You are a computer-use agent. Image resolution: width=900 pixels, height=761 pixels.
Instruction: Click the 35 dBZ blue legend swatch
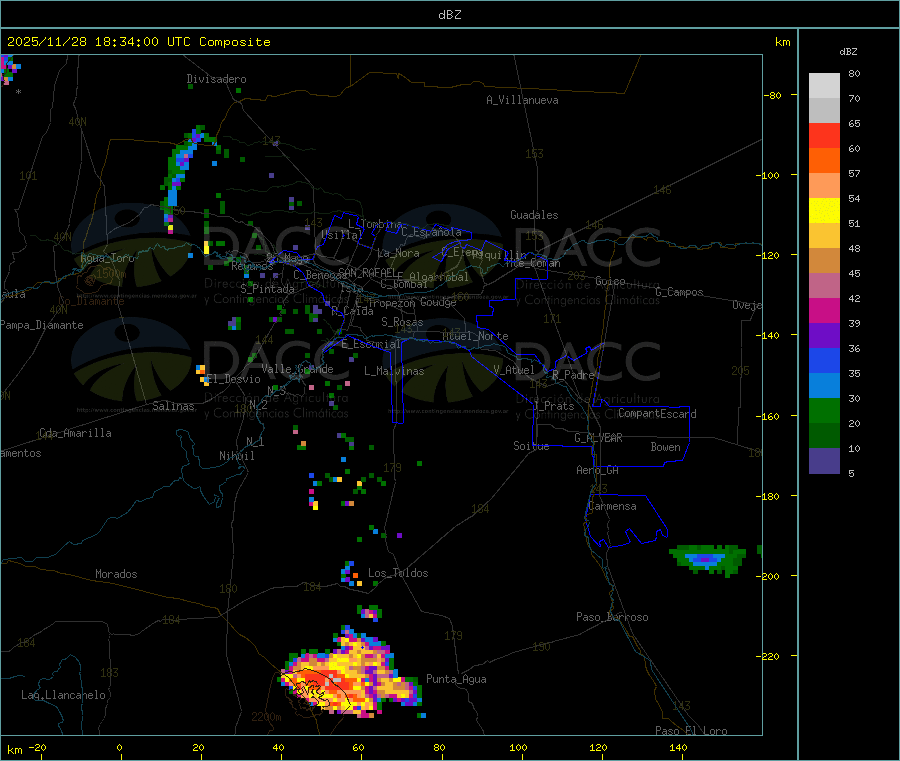pos(824,386)
